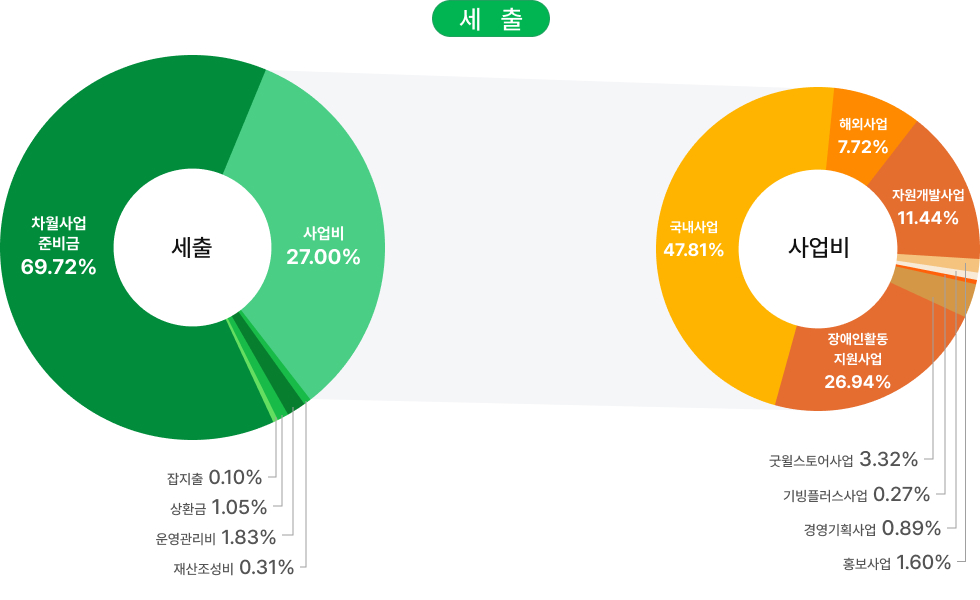Click the 기빙플러스사업 0.27% label

pos(857,494)
